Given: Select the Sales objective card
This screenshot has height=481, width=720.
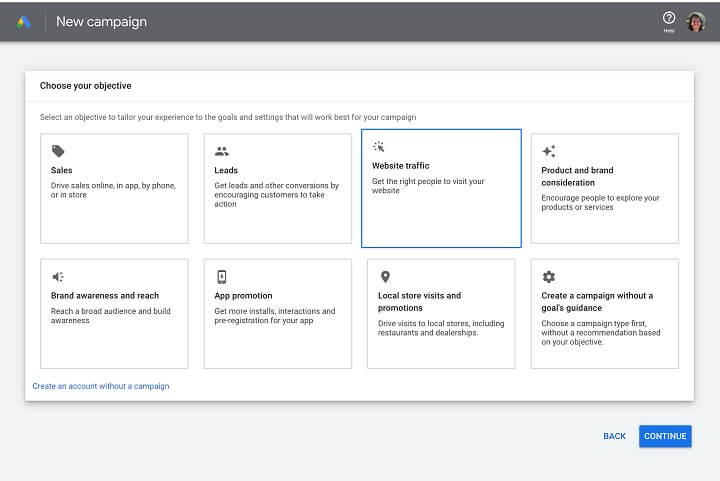Looking at the screenshot, I should (x=114, y=189).
